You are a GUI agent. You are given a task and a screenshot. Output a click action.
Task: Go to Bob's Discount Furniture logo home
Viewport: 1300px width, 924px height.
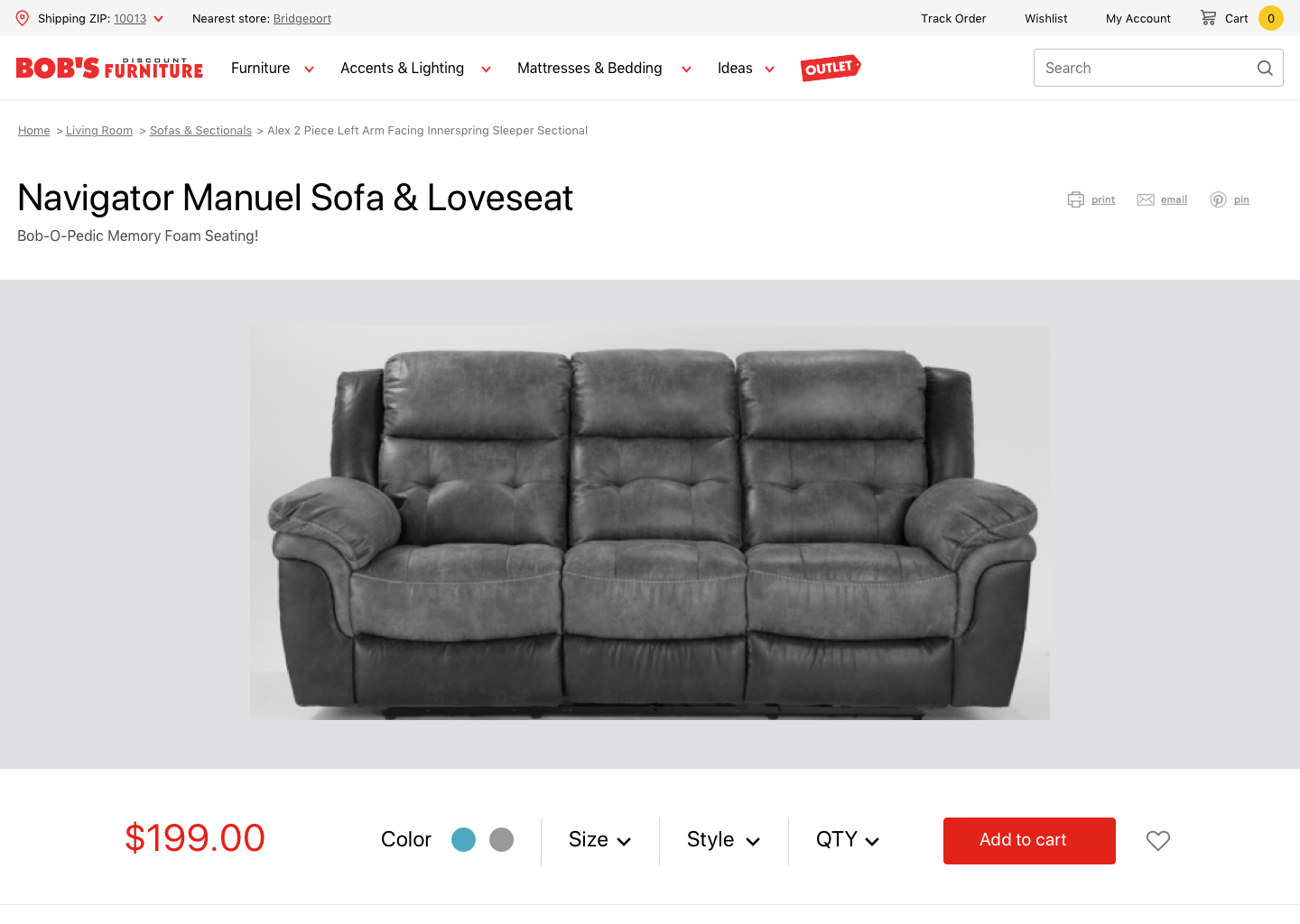point(109,68)
